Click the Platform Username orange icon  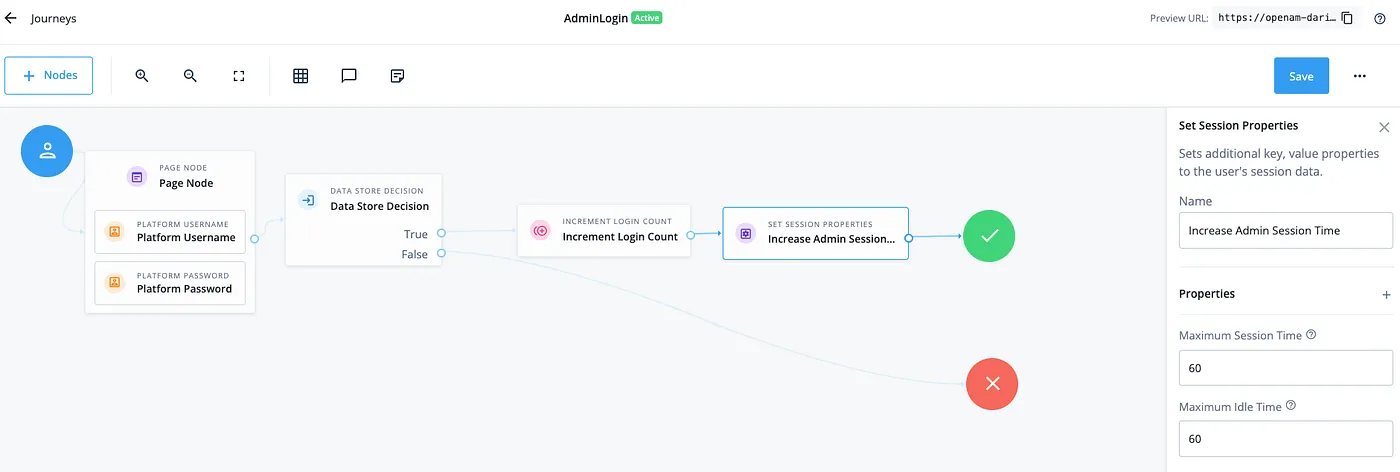115,232
